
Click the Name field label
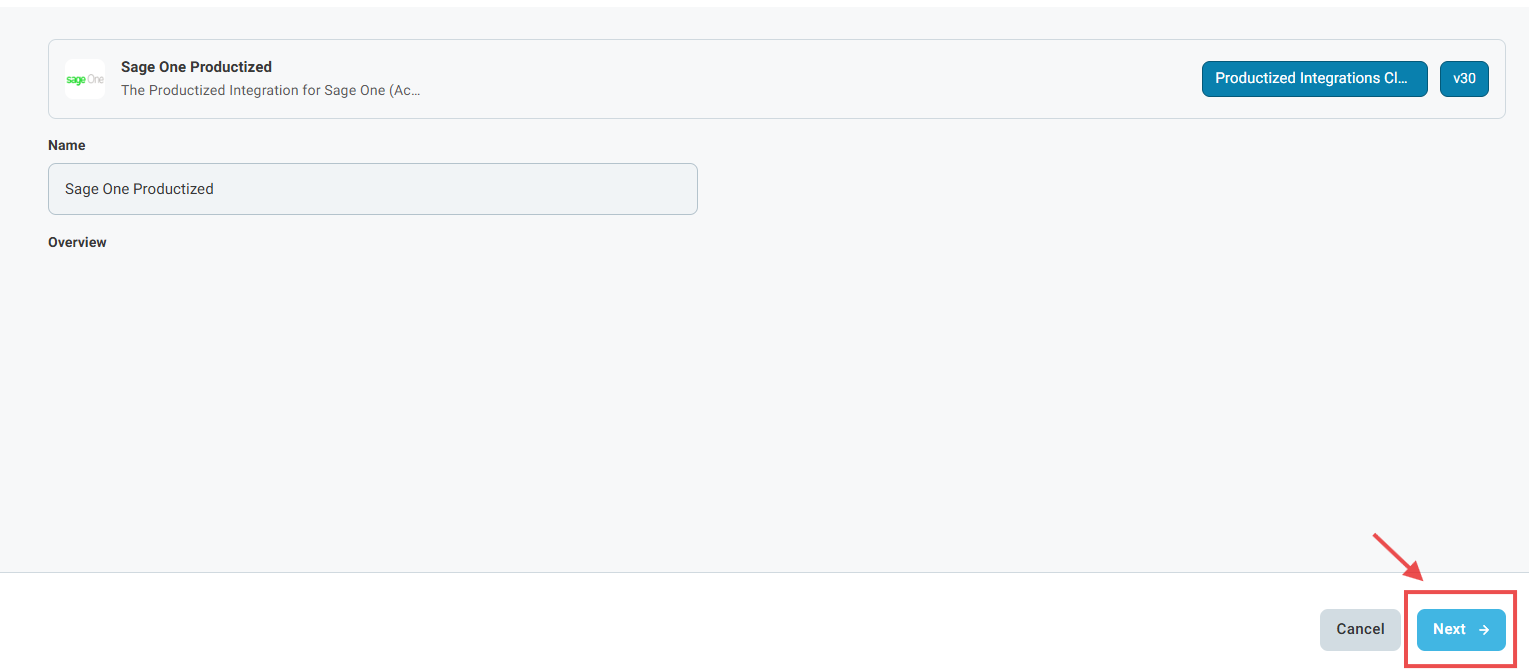click(67, 145)
